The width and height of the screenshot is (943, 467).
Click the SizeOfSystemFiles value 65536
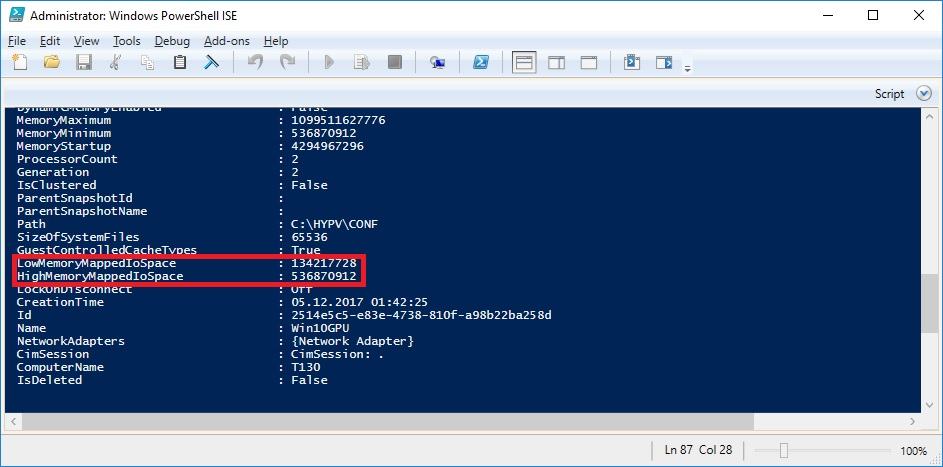[x=309, y=237]
